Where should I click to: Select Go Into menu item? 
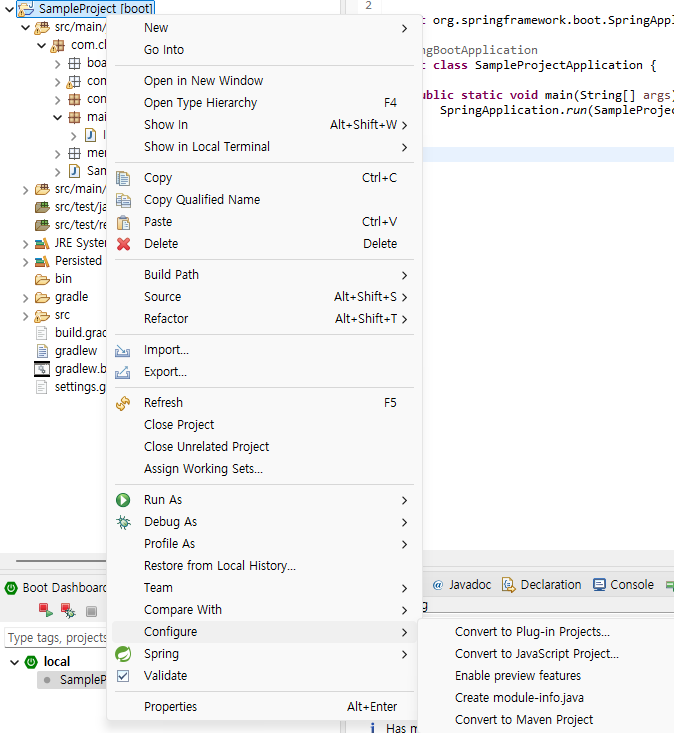(265, 50)
